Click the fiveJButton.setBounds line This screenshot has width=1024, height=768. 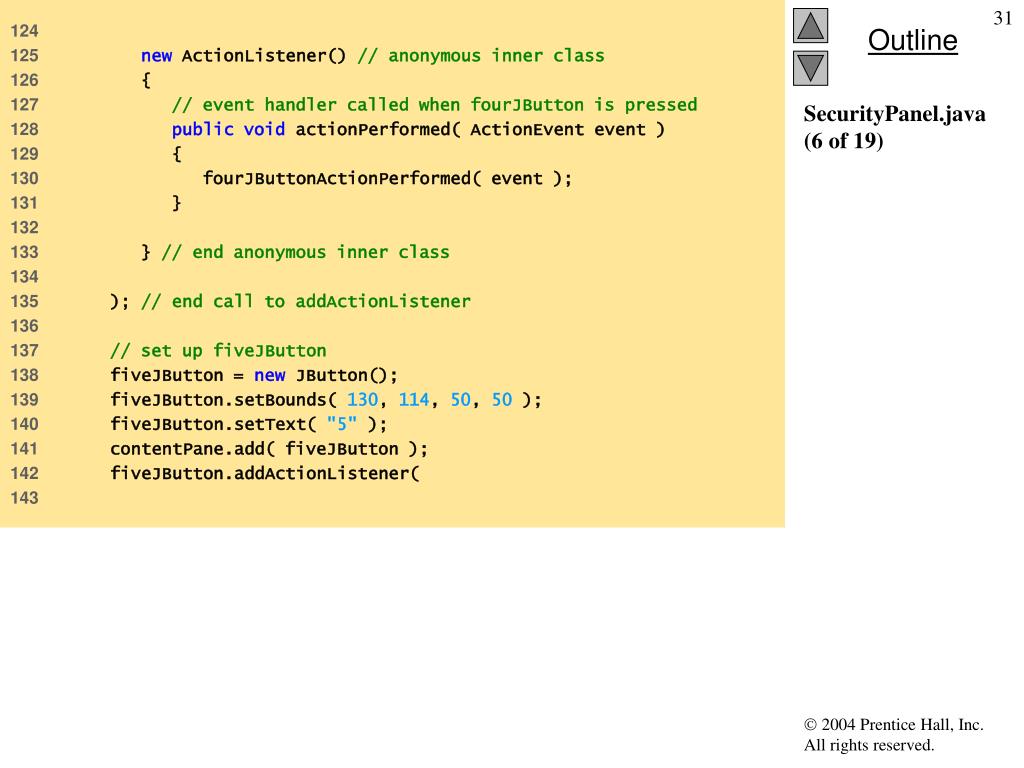coord(326,400)
